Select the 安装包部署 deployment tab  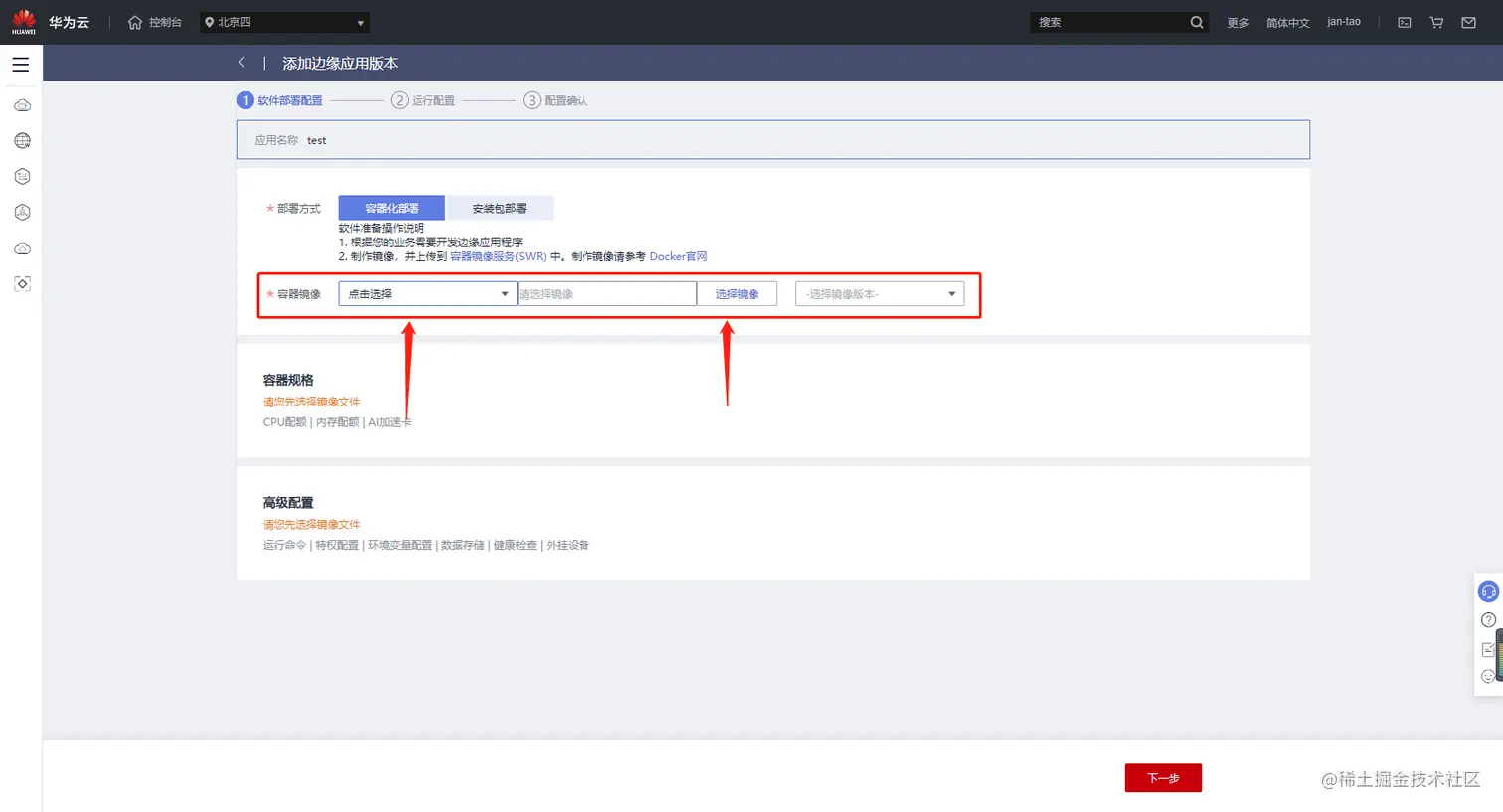coord(500,208)
